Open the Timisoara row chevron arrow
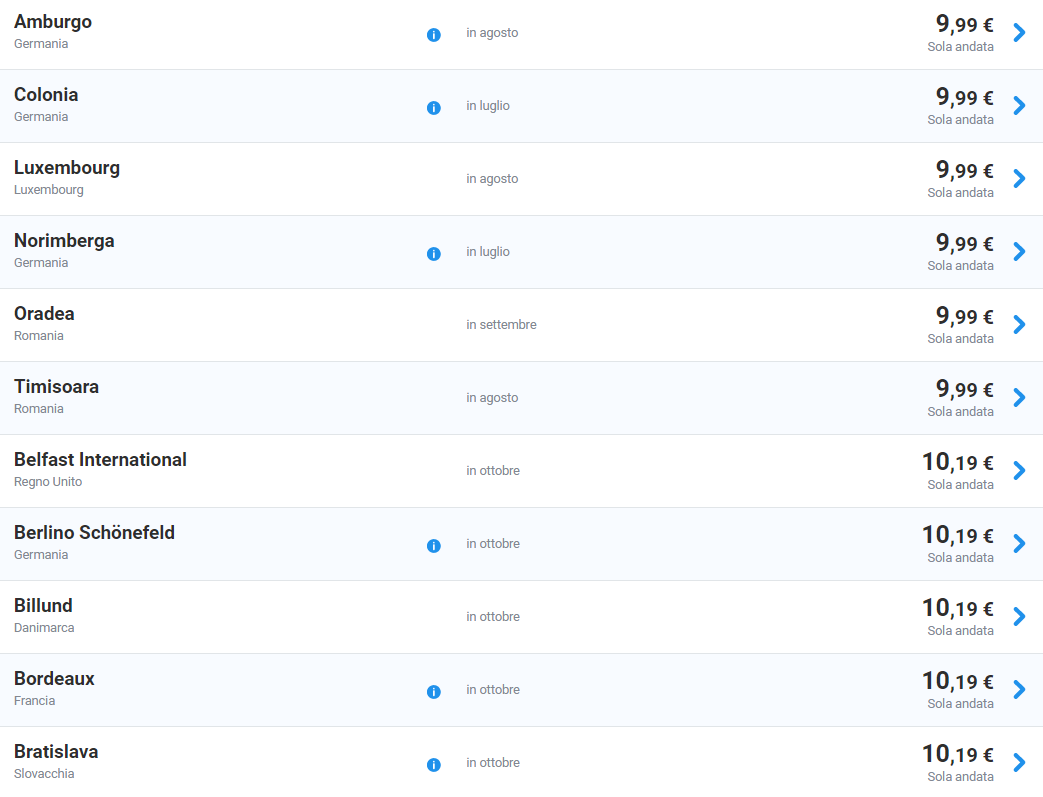 click(x=1019, y=397)
